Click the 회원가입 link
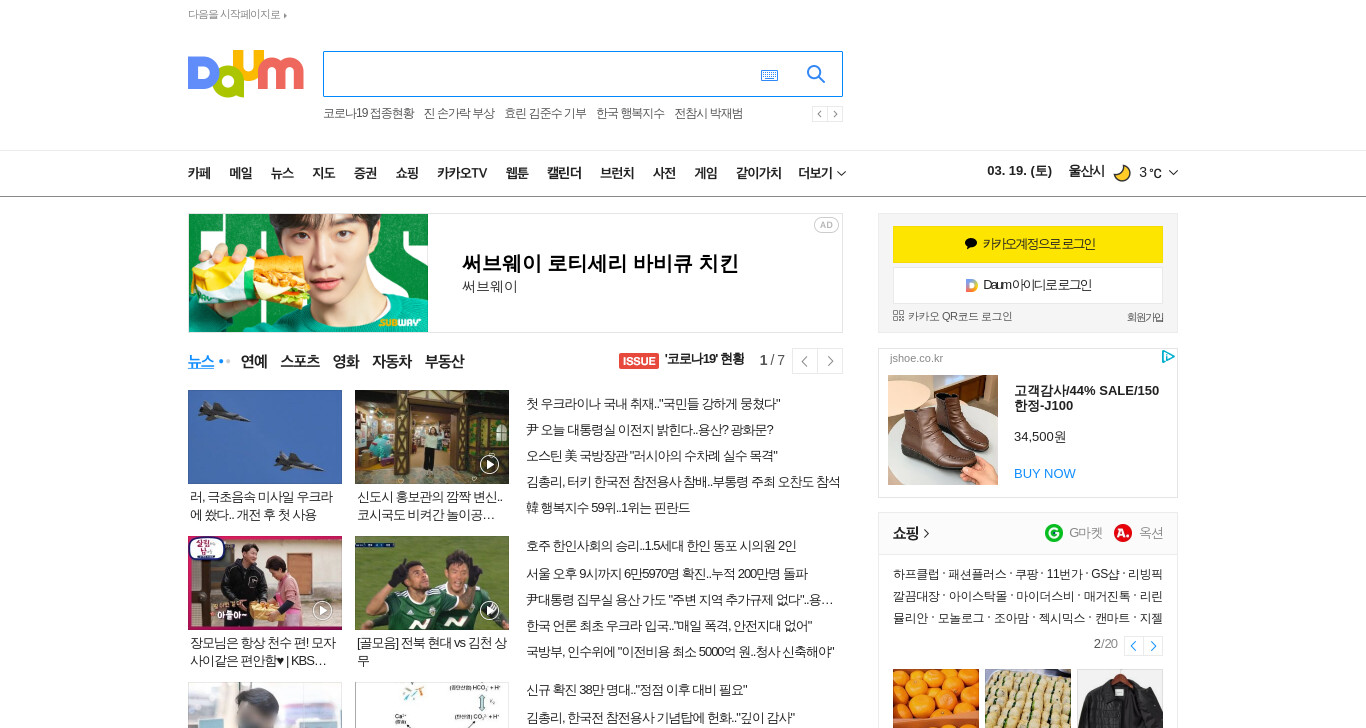 tap(1145, 317)
